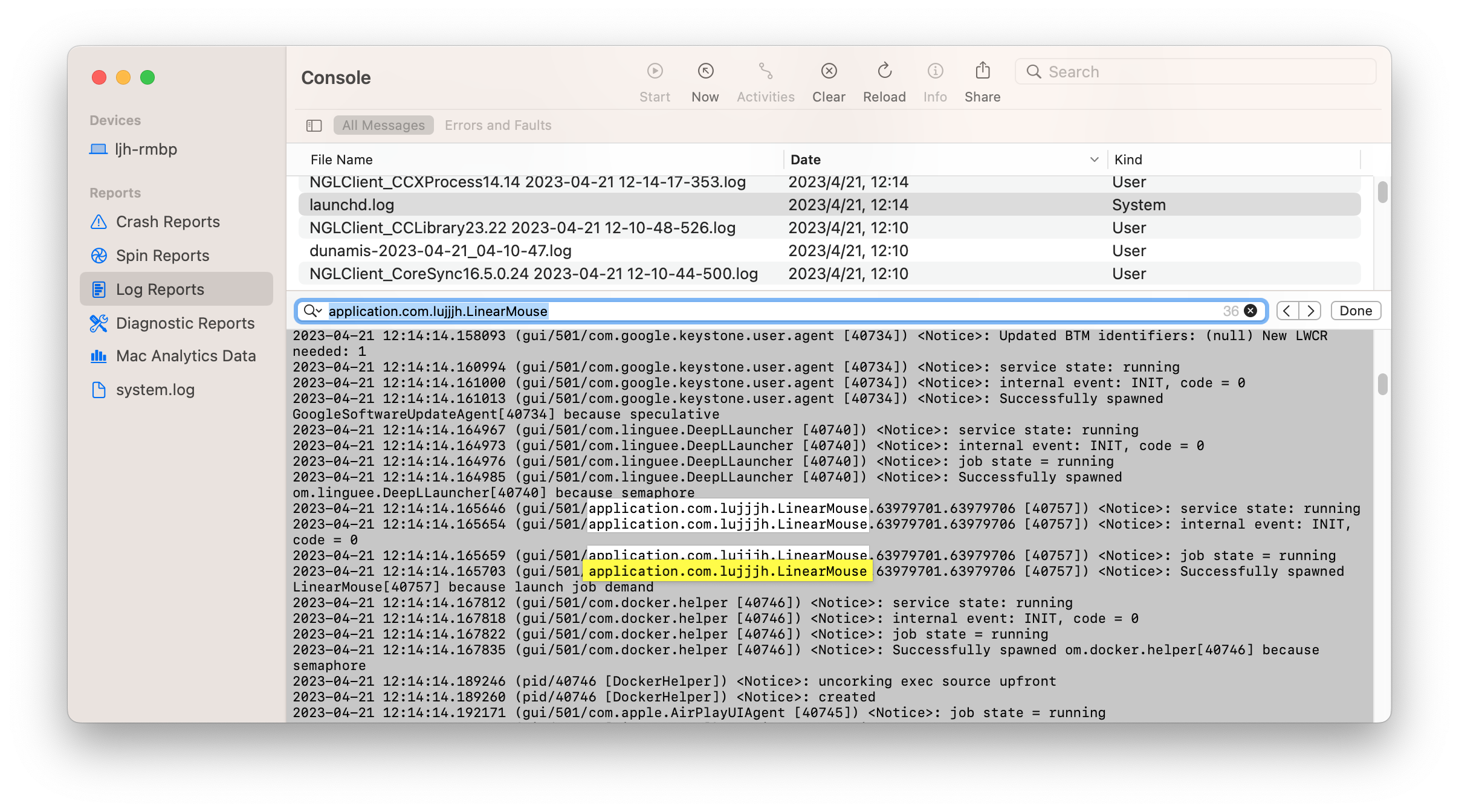Select the All Messages tab

coord(383,125)
